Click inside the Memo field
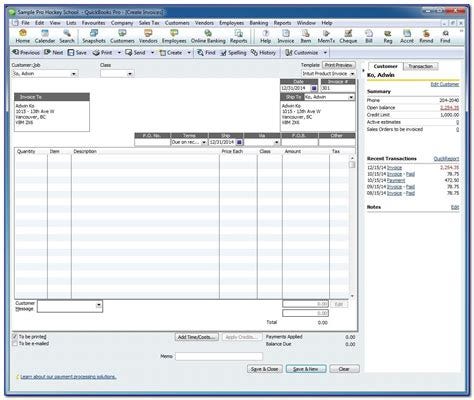Image resolution: width=474 pixels, height=400 pixels. [219, 357]
